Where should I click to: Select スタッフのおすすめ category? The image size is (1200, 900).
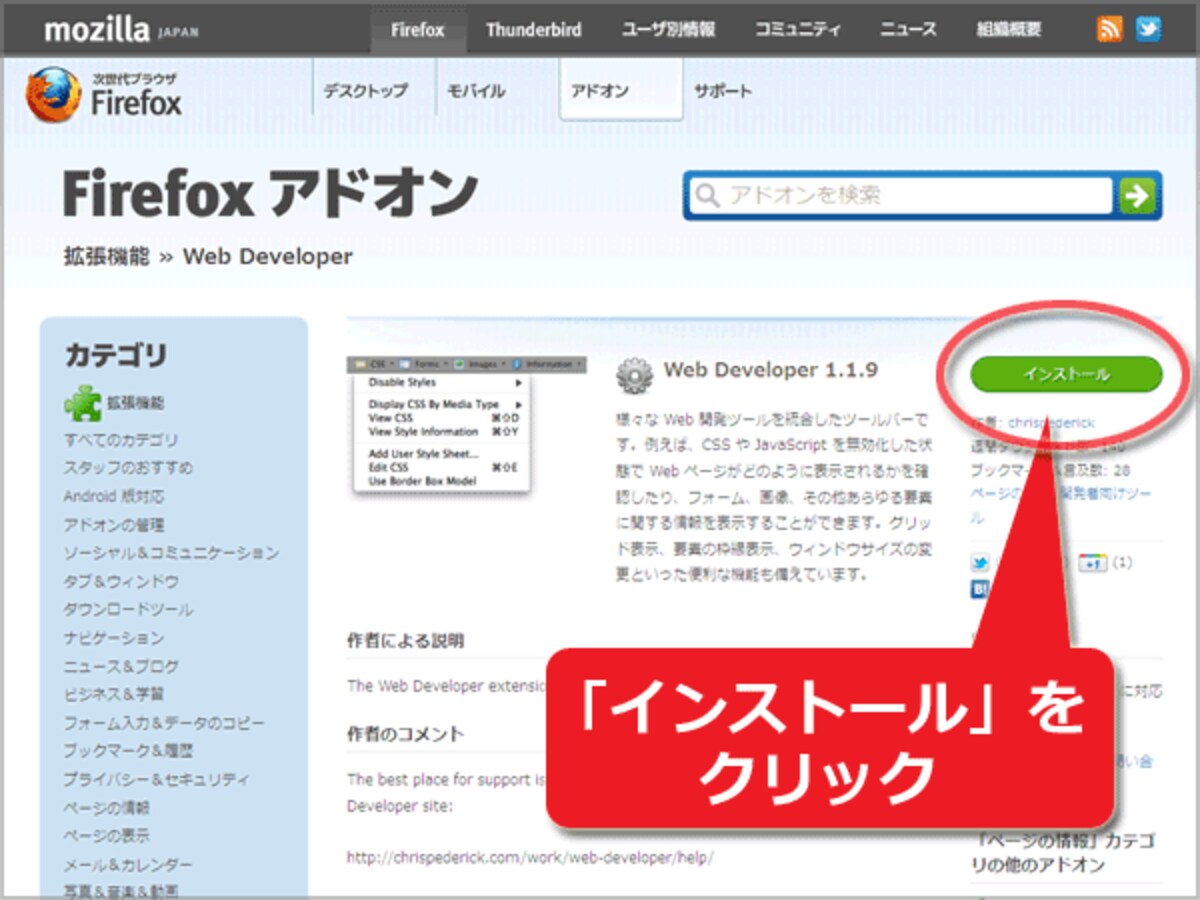(x=128, y=468)
